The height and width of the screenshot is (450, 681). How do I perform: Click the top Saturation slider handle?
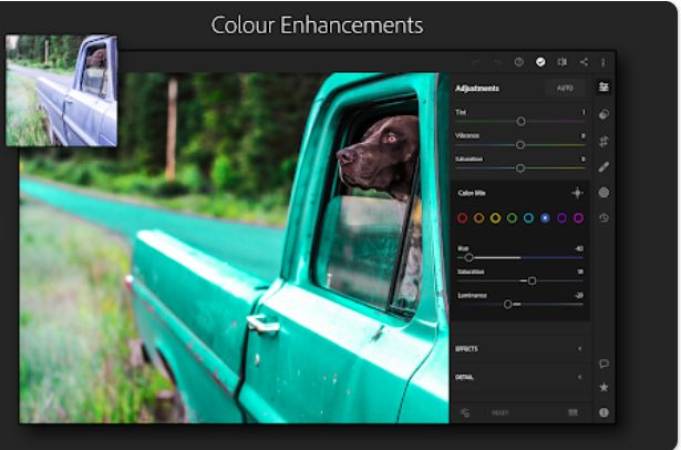[520, 168]
